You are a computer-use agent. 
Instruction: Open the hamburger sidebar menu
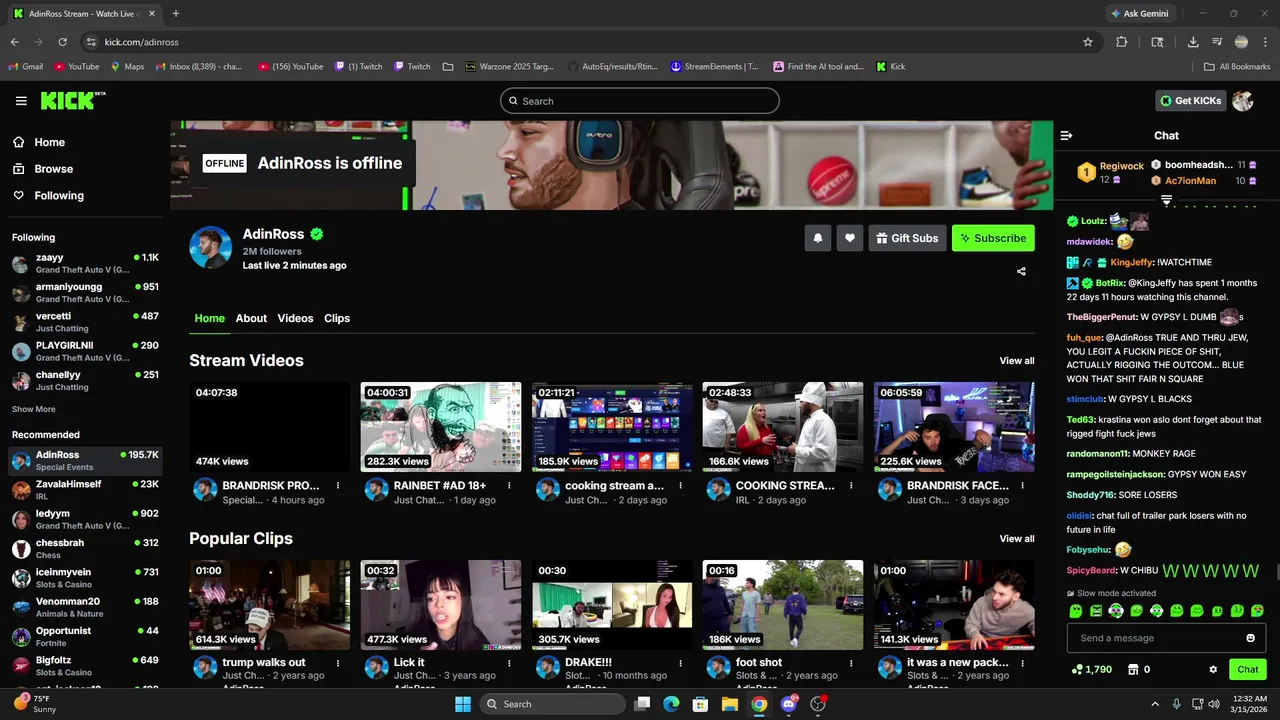coord(21,101)
